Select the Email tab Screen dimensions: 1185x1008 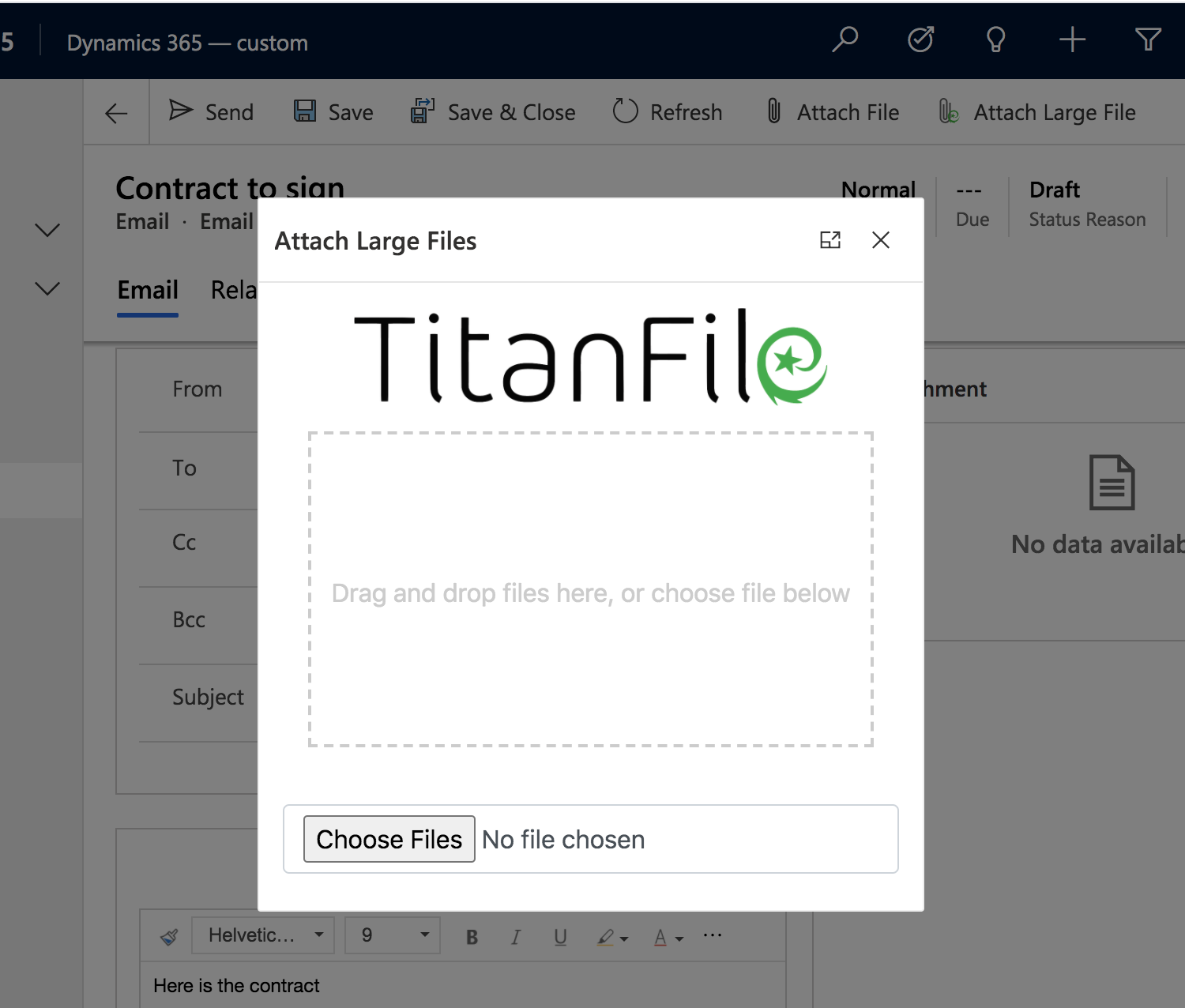point(148,290)
